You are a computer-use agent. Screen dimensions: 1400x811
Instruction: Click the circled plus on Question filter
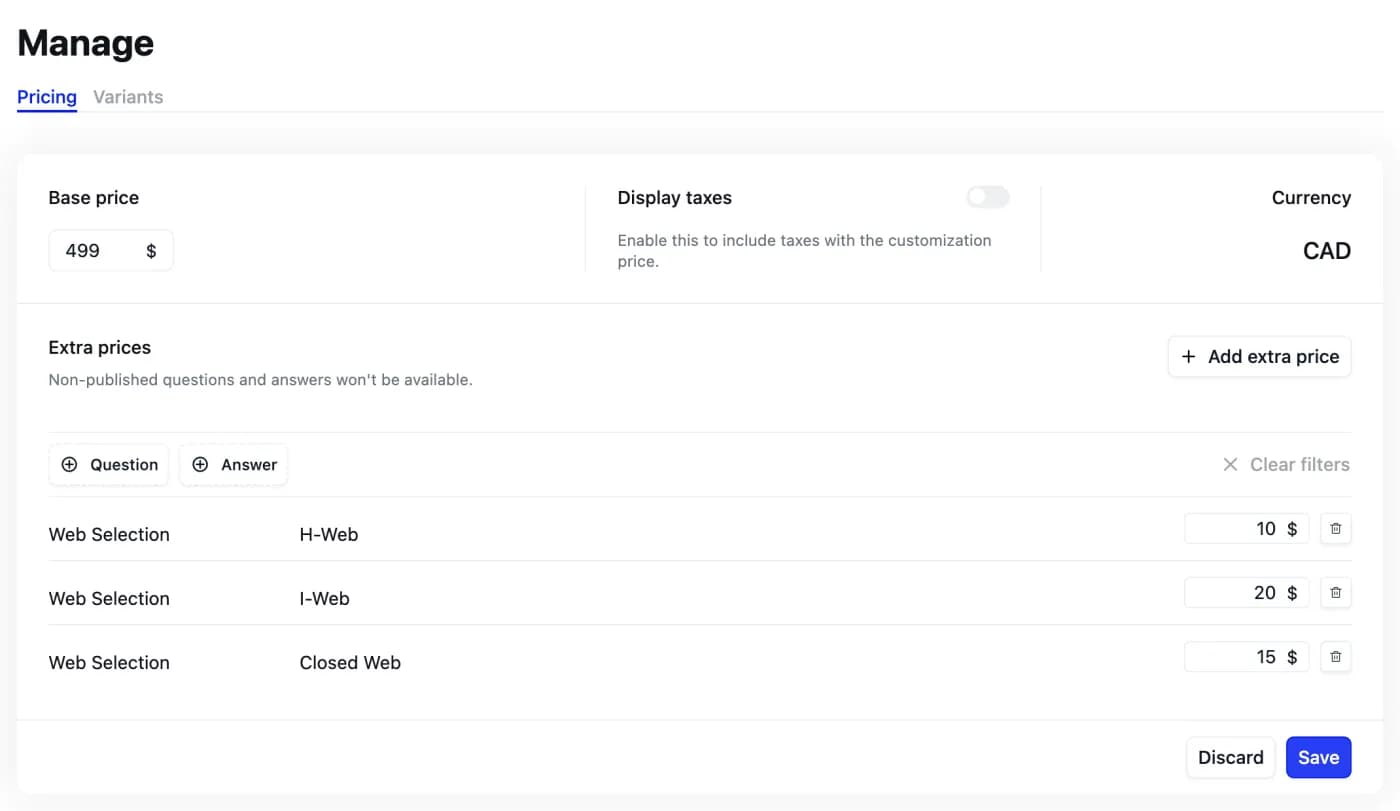coord(69,465)
